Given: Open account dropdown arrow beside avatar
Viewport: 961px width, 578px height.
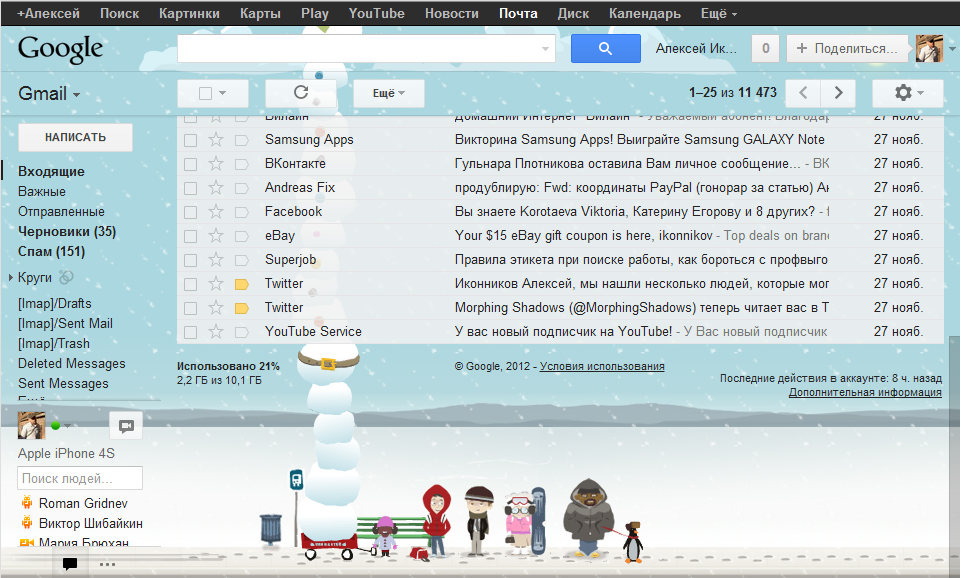Looking at the screenshot, I should pyautogui.click(x=952, y=48).
